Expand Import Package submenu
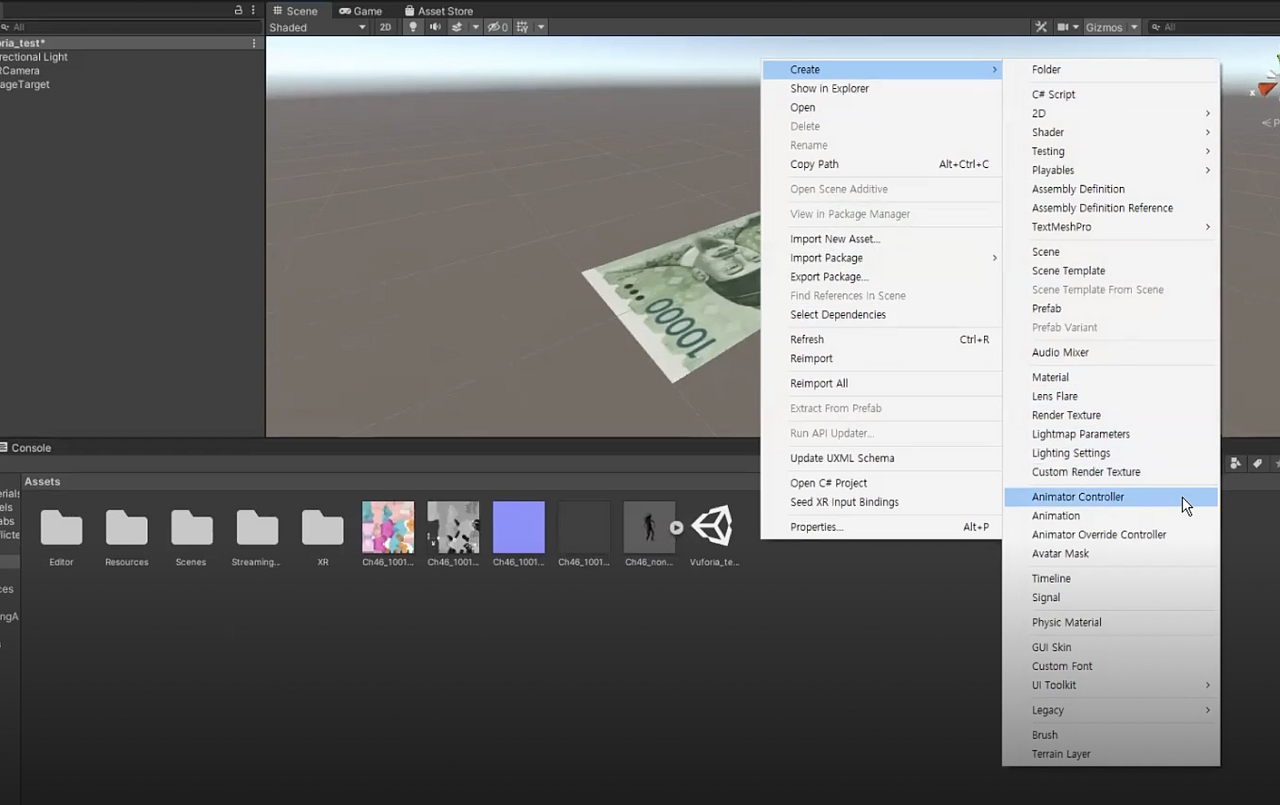The height and width of the screenshot is (805, 1280). click(881, 258)
